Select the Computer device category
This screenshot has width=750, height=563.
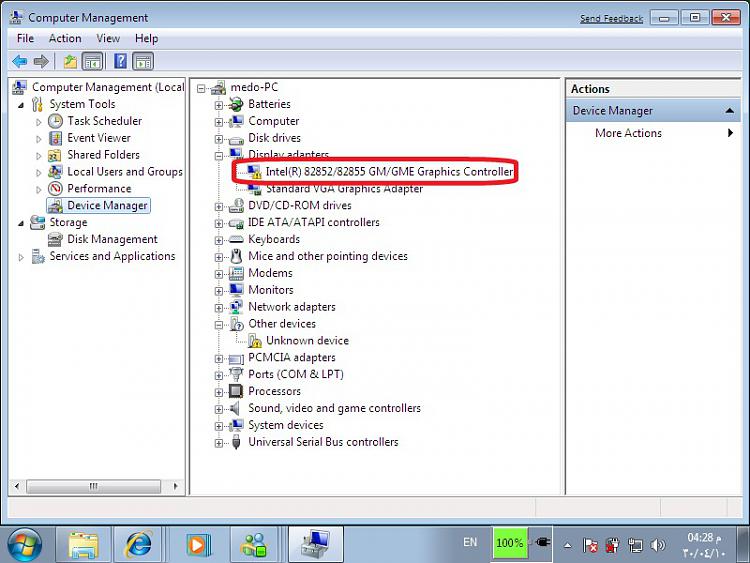point(274,121)
